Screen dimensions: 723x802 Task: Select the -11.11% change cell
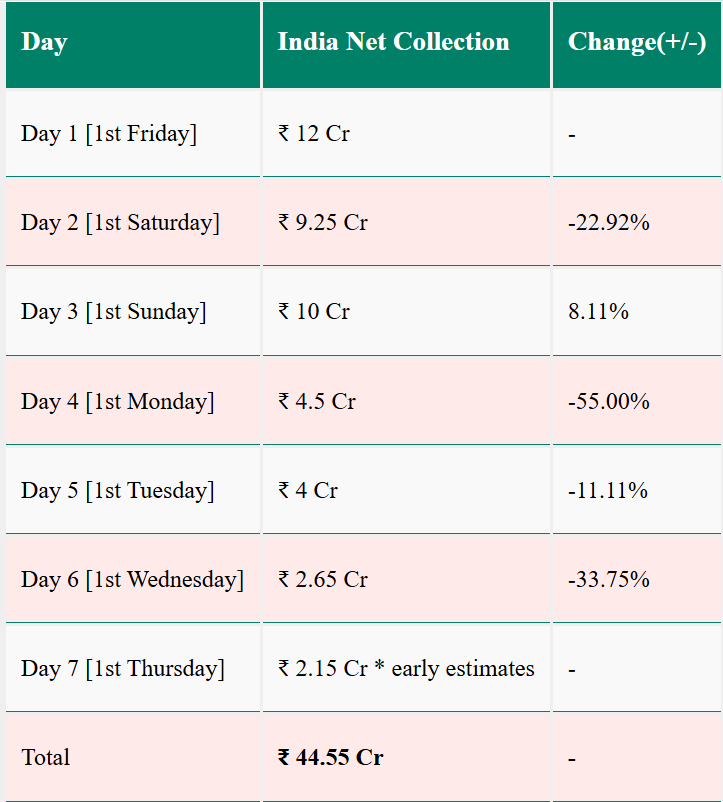pyautogui.click(x=637, y=490)
